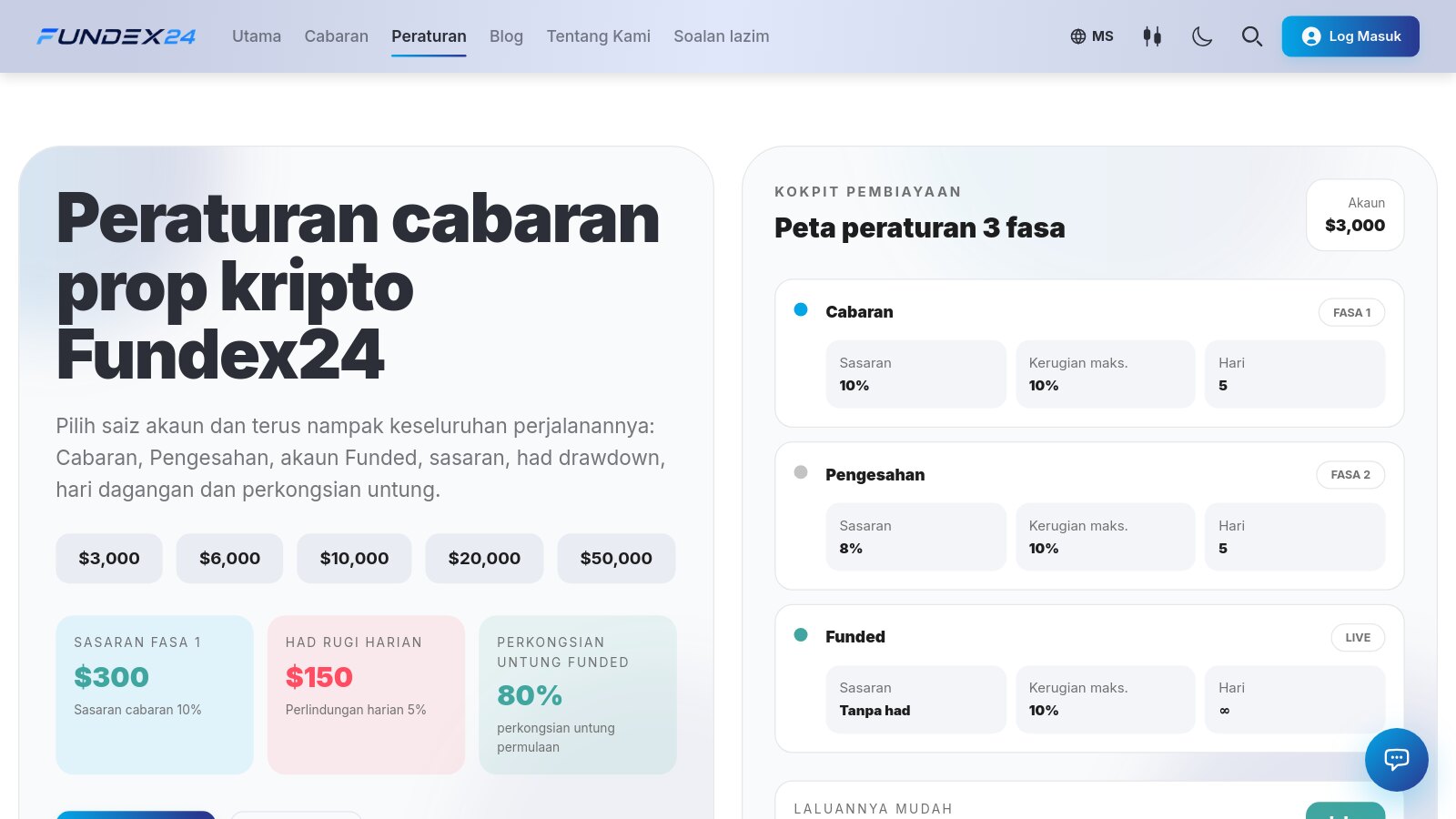Pick the $20,000 account size

pos(484,558)
